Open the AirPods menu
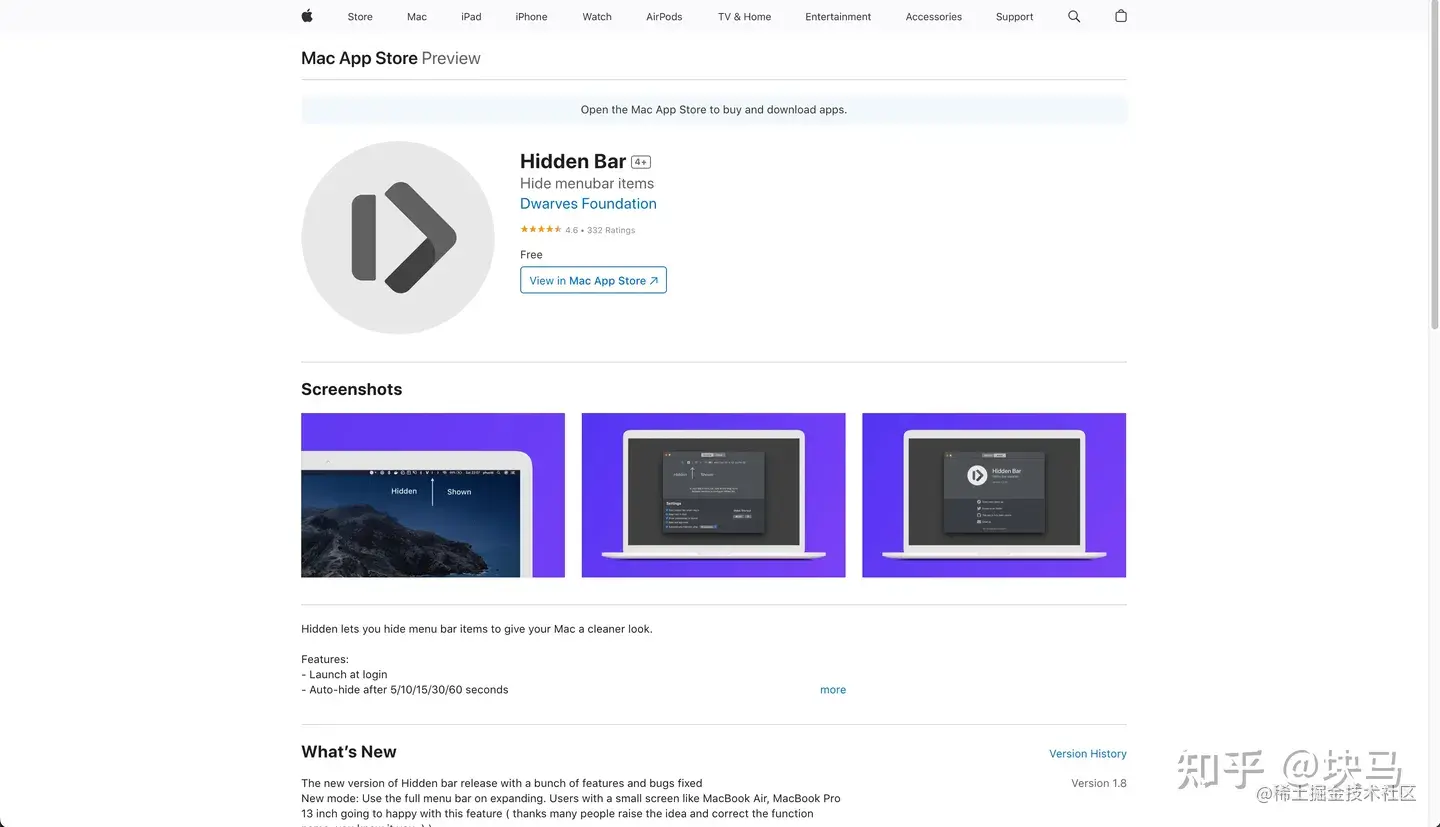Viewport: 1440px width, 827px height. point(664,17)
